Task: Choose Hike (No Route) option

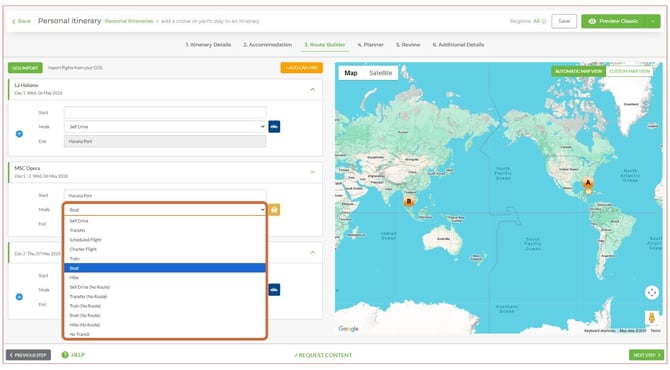Action: coord(165,325)
